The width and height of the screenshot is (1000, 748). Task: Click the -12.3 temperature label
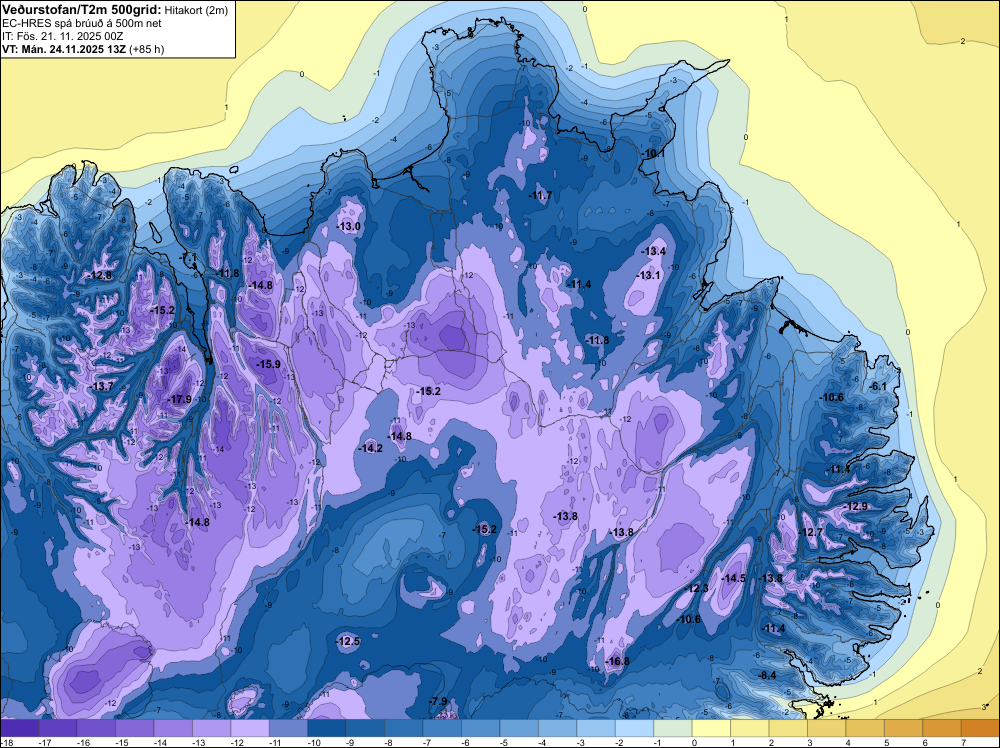point(696,589)
